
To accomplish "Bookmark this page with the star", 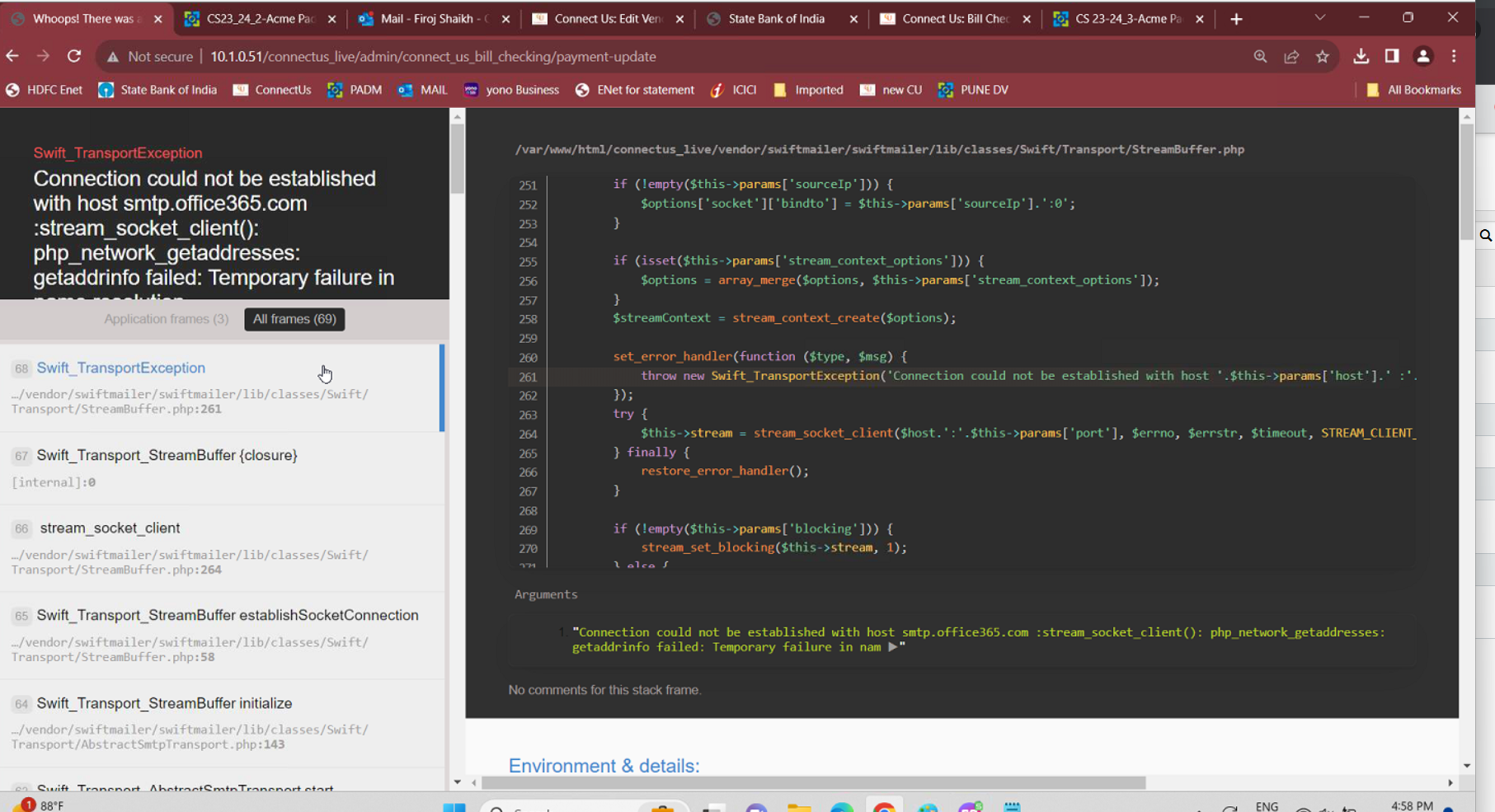I will (x=1323, y=56).
